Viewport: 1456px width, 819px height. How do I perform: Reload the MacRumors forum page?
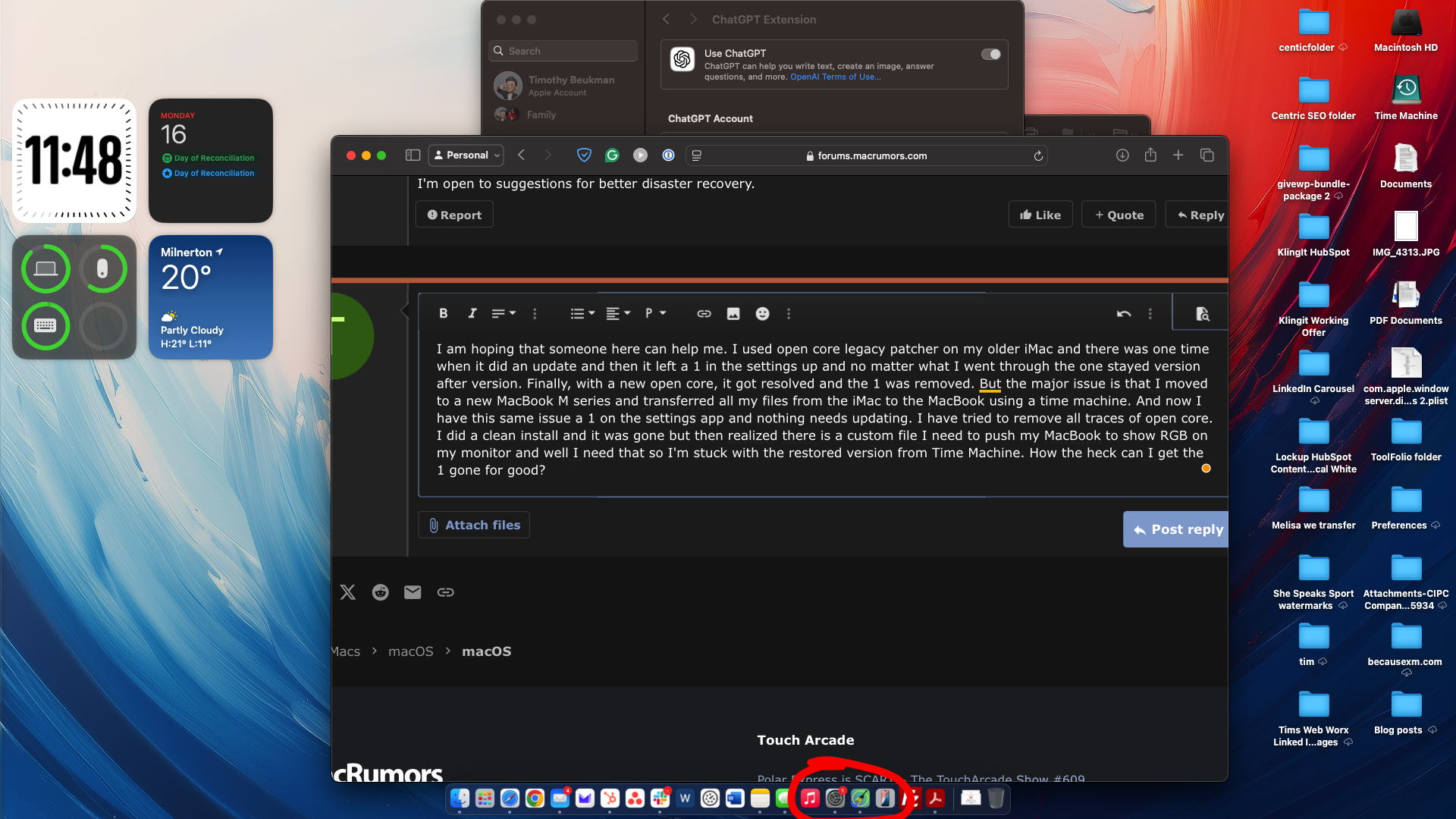click(1038, 155)
